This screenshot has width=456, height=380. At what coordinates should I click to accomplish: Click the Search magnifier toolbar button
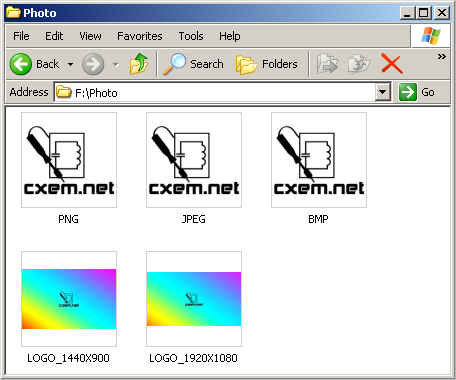[193, 64]
